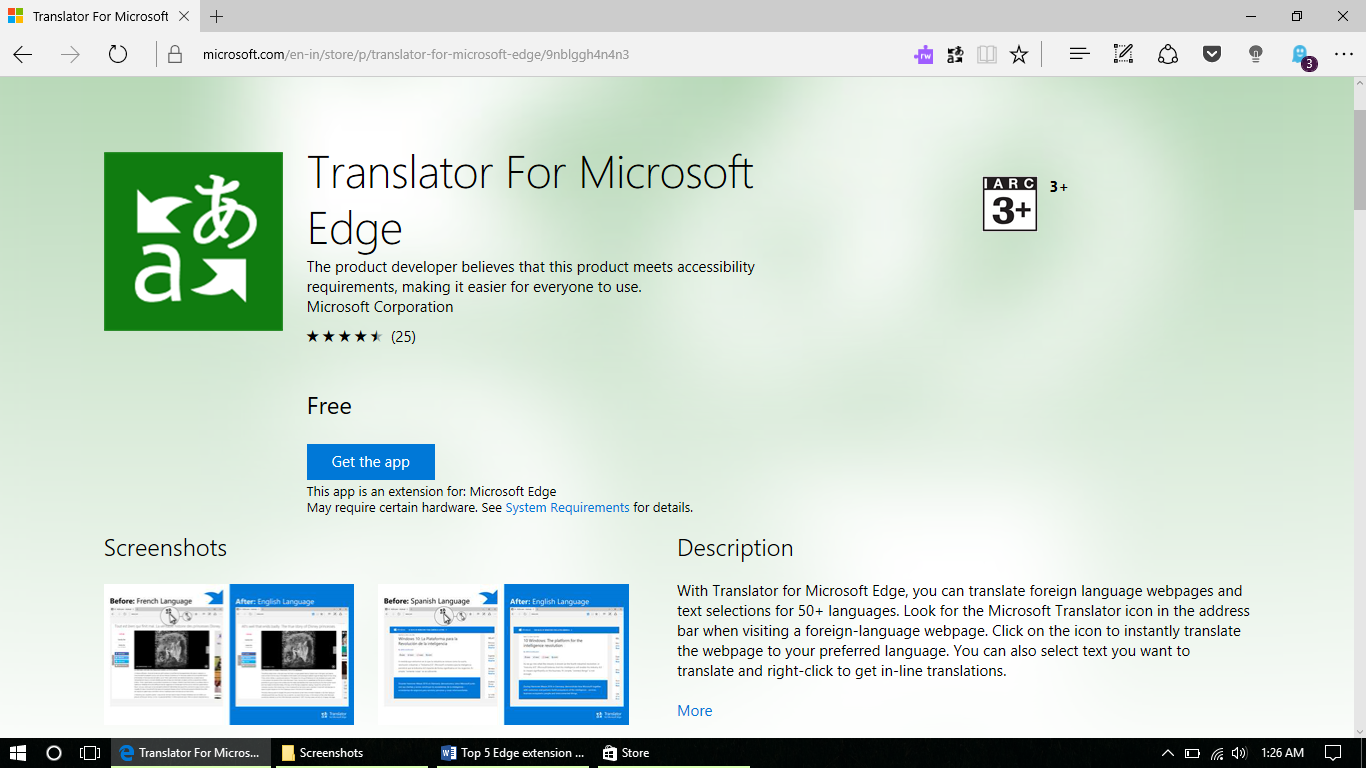
Task: Select the star rating control
Action: [x=344, y=337]
